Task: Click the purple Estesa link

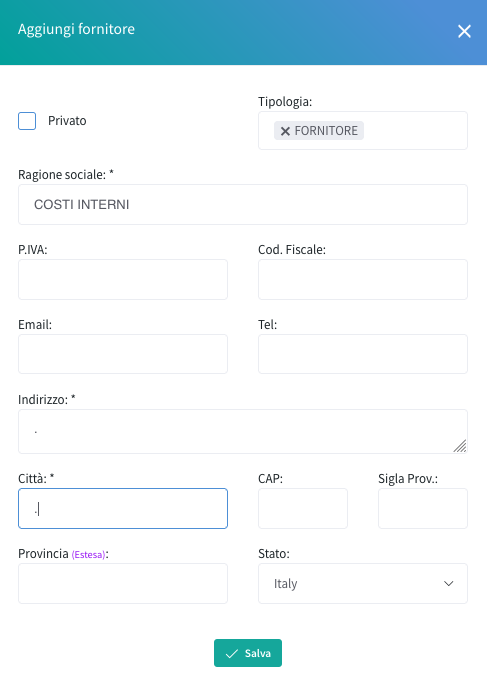Action: click(x=89, y=555)
